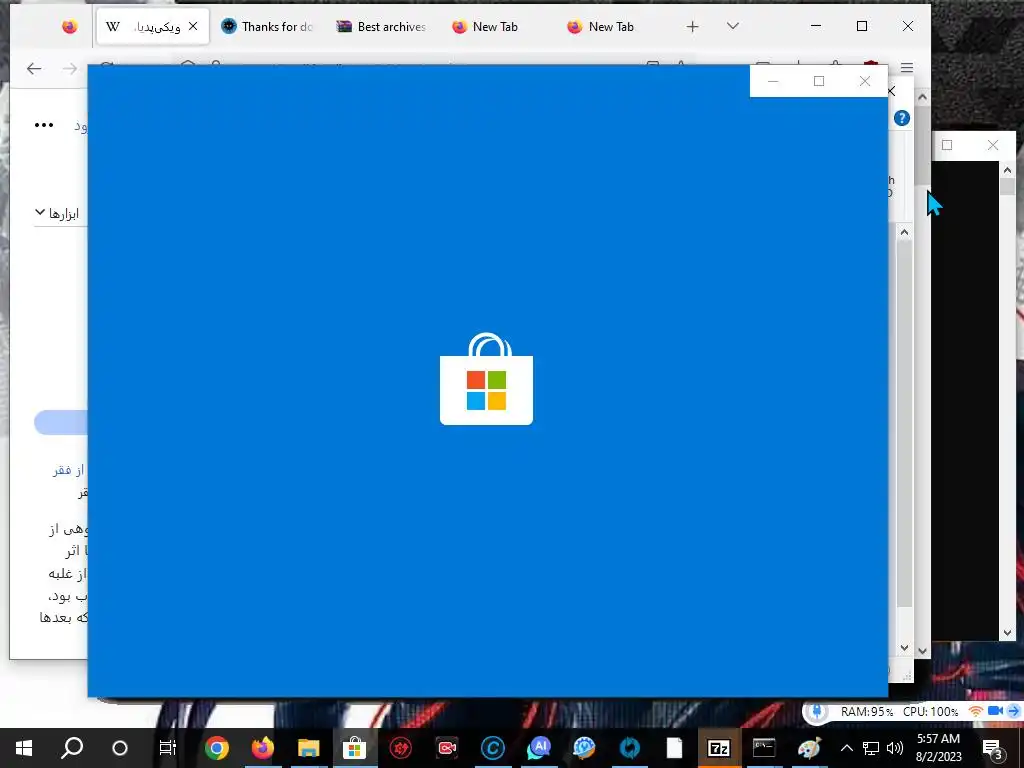Open File Explorer from the taskbar
1024x768 pixels.
click(x=308, y=748)
